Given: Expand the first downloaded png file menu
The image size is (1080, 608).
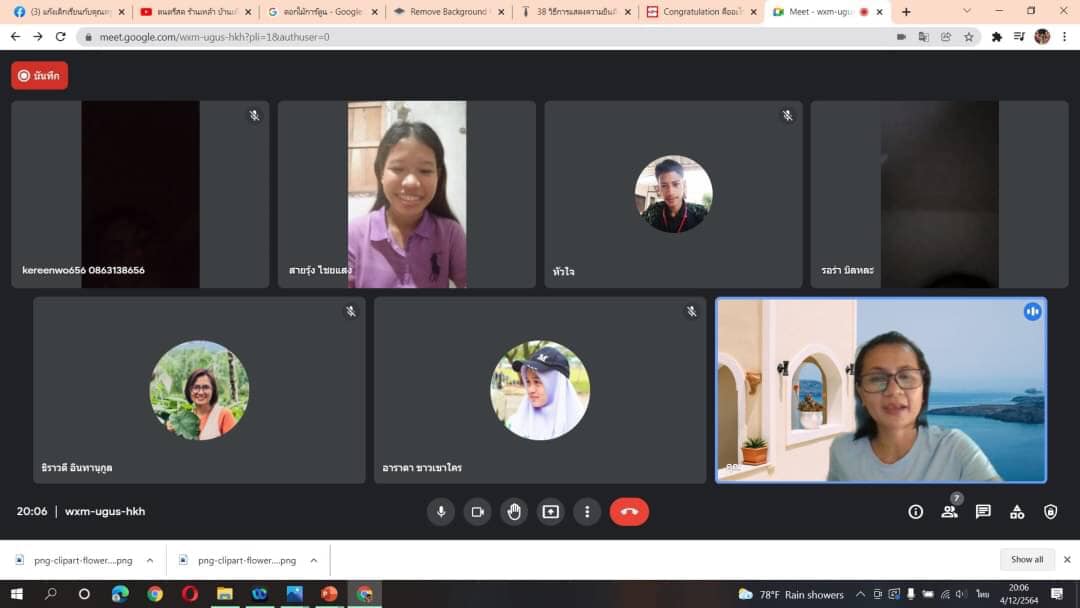Looking at the screenshot, I should pos(150,561).
